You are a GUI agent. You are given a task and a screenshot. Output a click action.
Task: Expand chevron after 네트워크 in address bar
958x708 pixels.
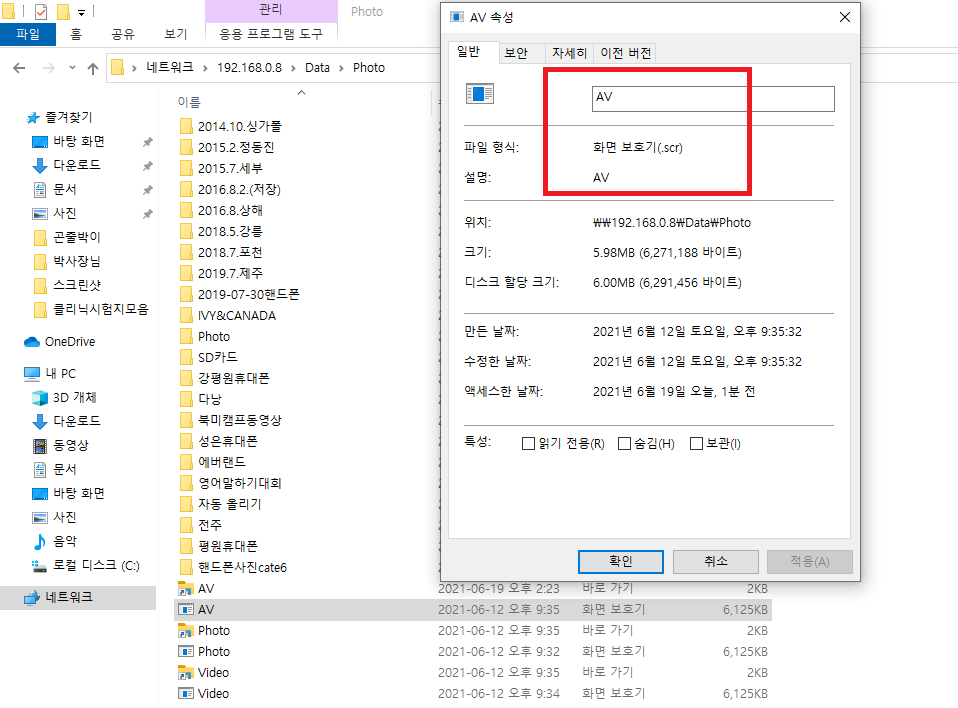coord(205,68)
